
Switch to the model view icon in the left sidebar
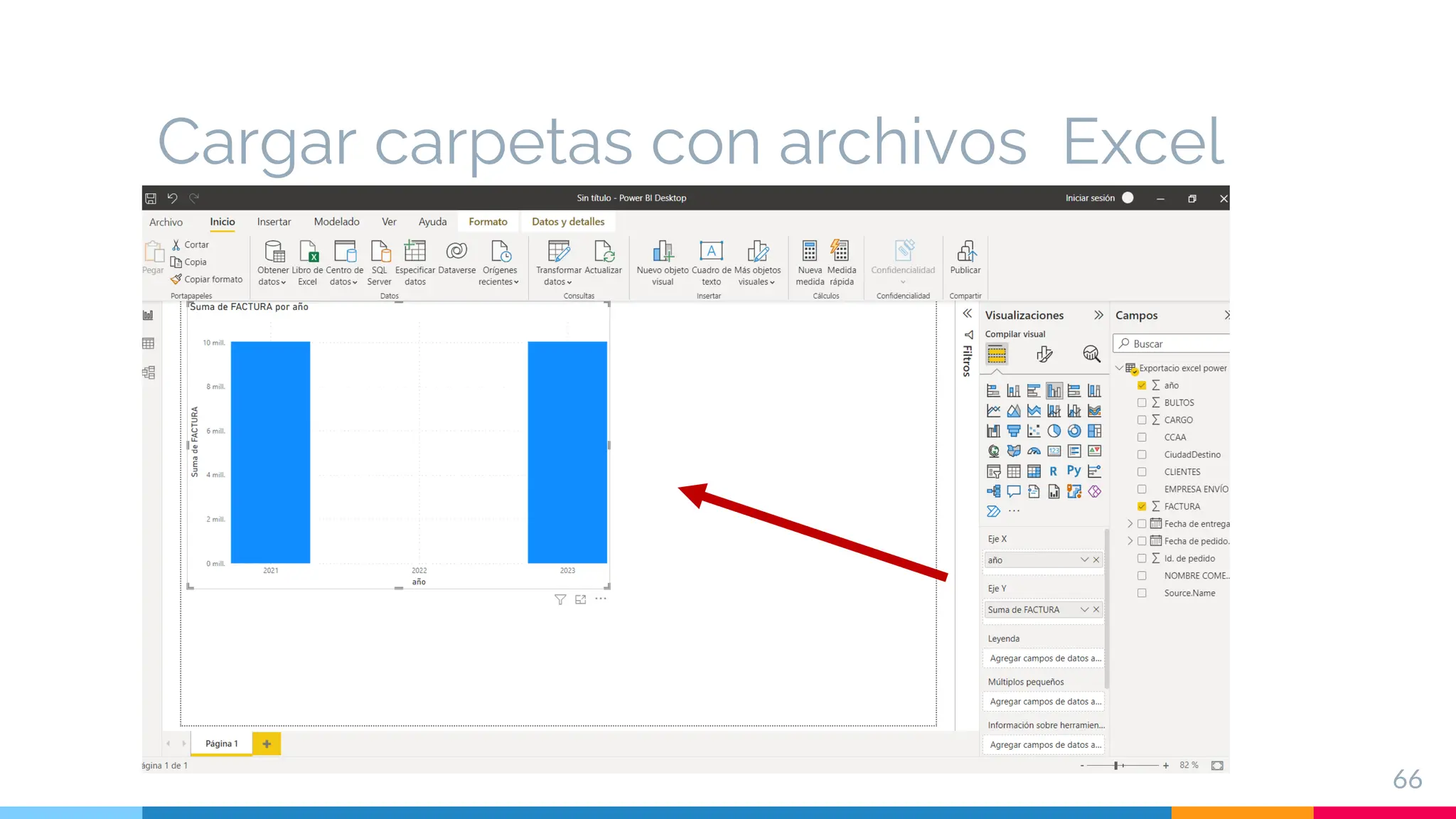click(x=149, y=373)
